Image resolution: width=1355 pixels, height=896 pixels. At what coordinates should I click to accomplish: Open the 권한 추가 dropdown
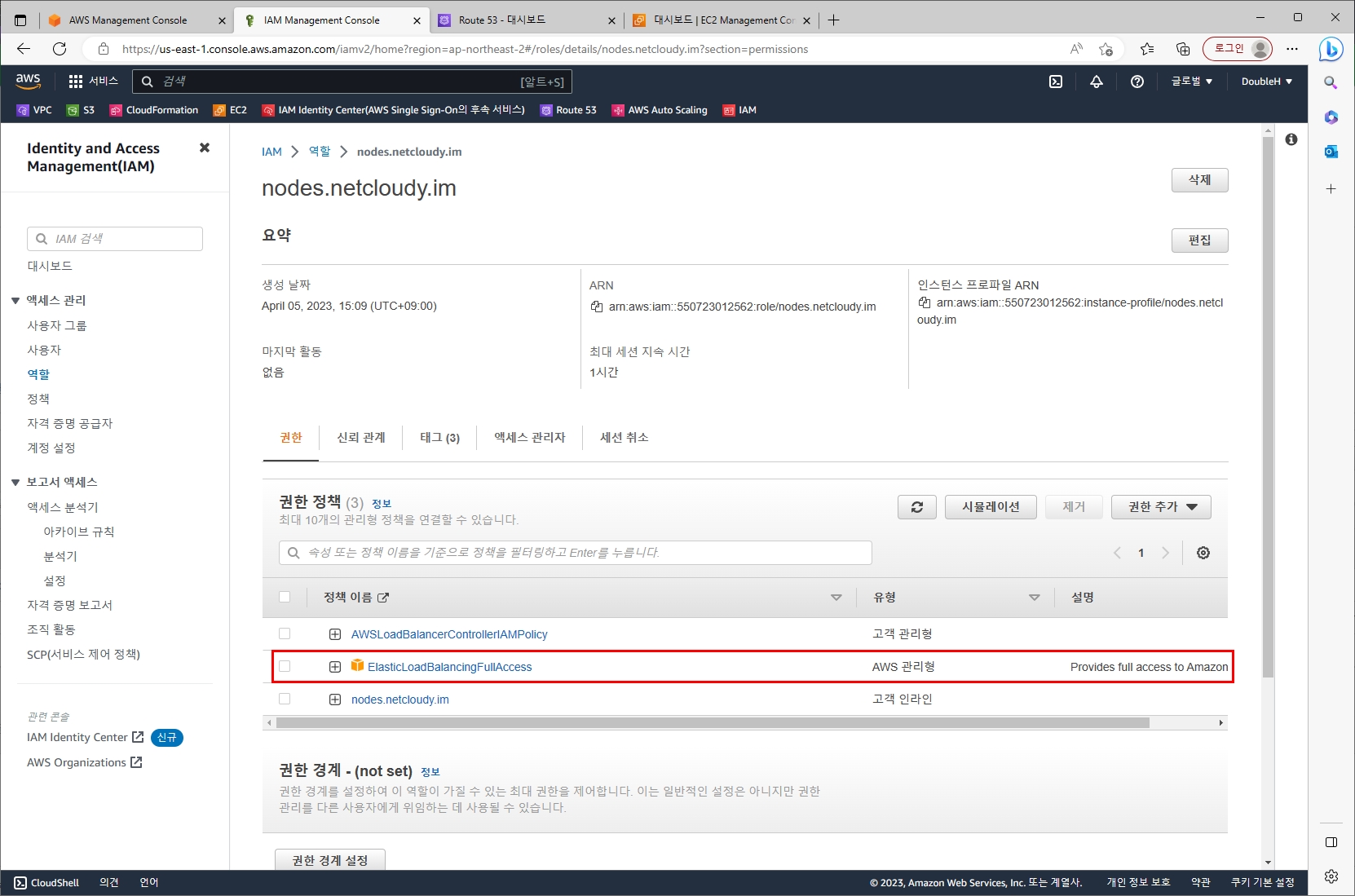tap(1161, 507)
